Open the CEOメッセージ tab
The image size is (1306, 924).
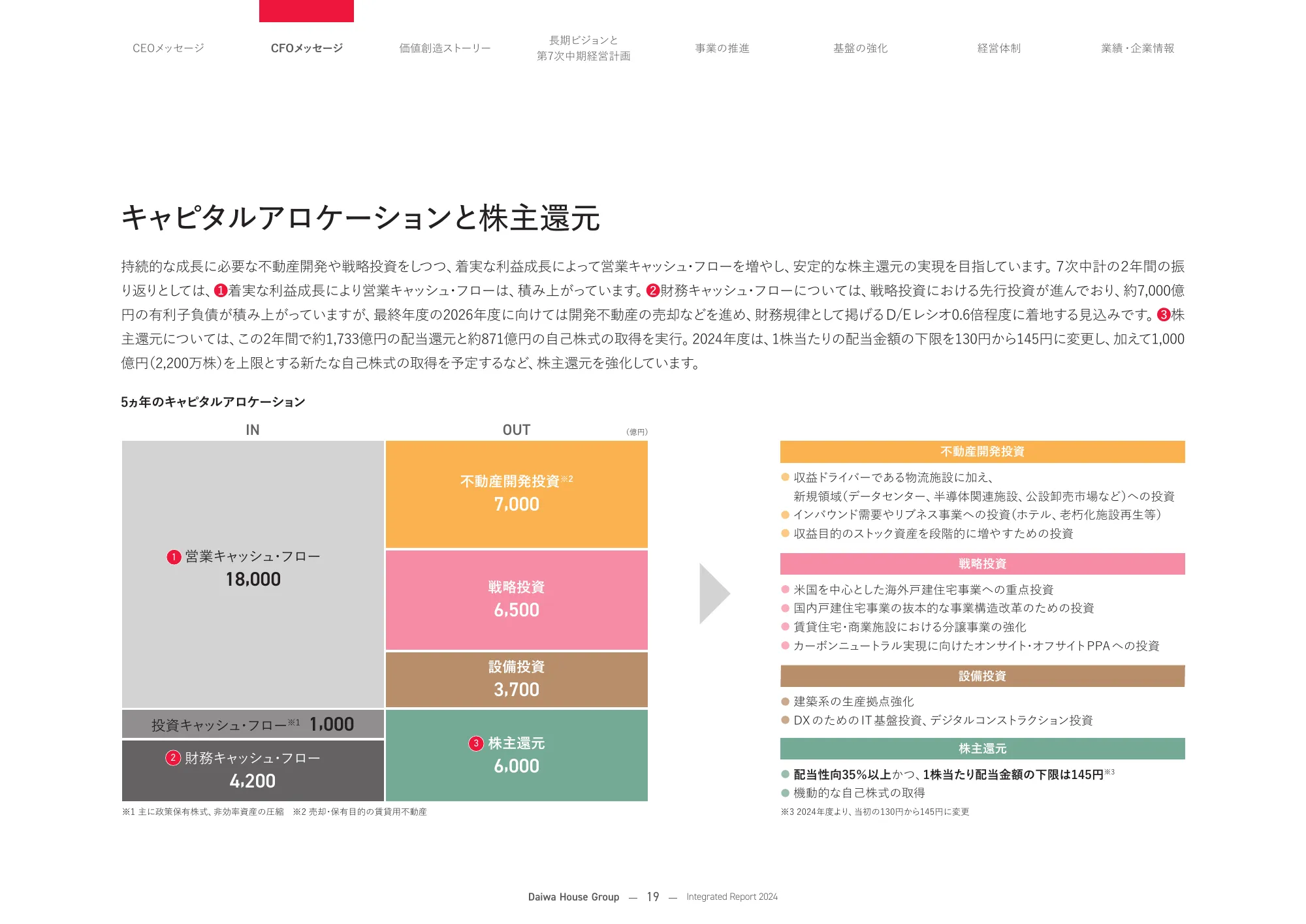(168, 48)
